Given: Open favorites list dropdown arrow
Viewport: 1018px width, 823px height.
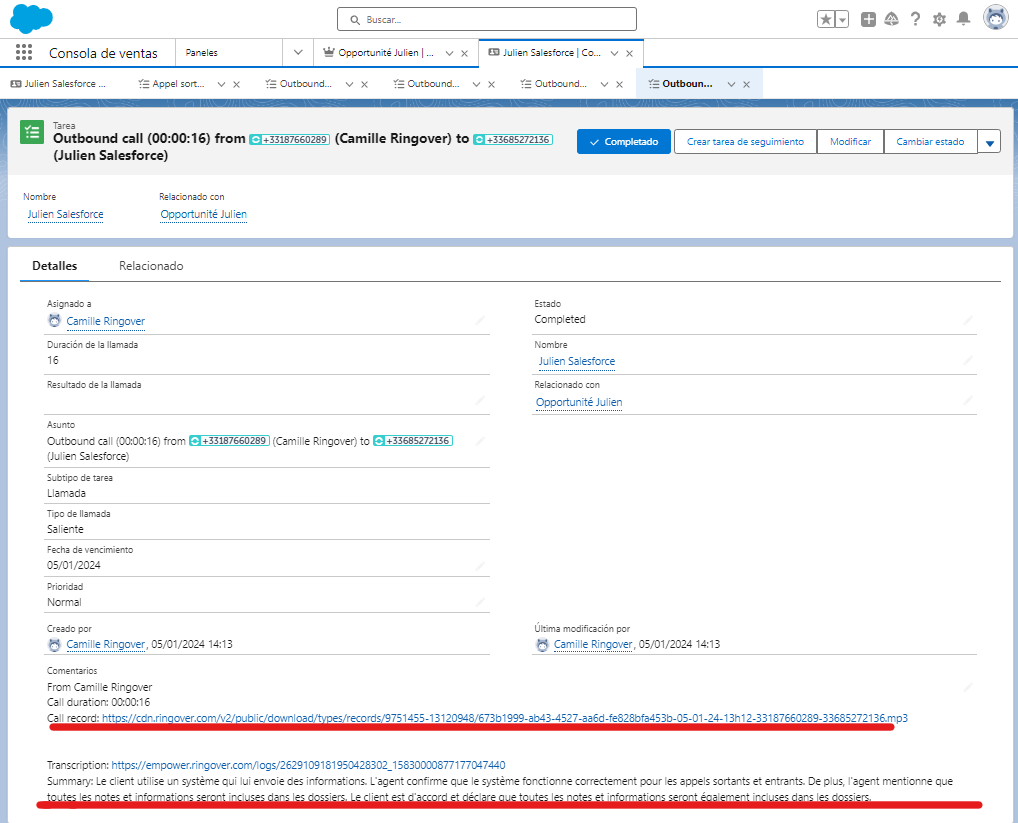Looking at the screenshot, I should (842, 19).
